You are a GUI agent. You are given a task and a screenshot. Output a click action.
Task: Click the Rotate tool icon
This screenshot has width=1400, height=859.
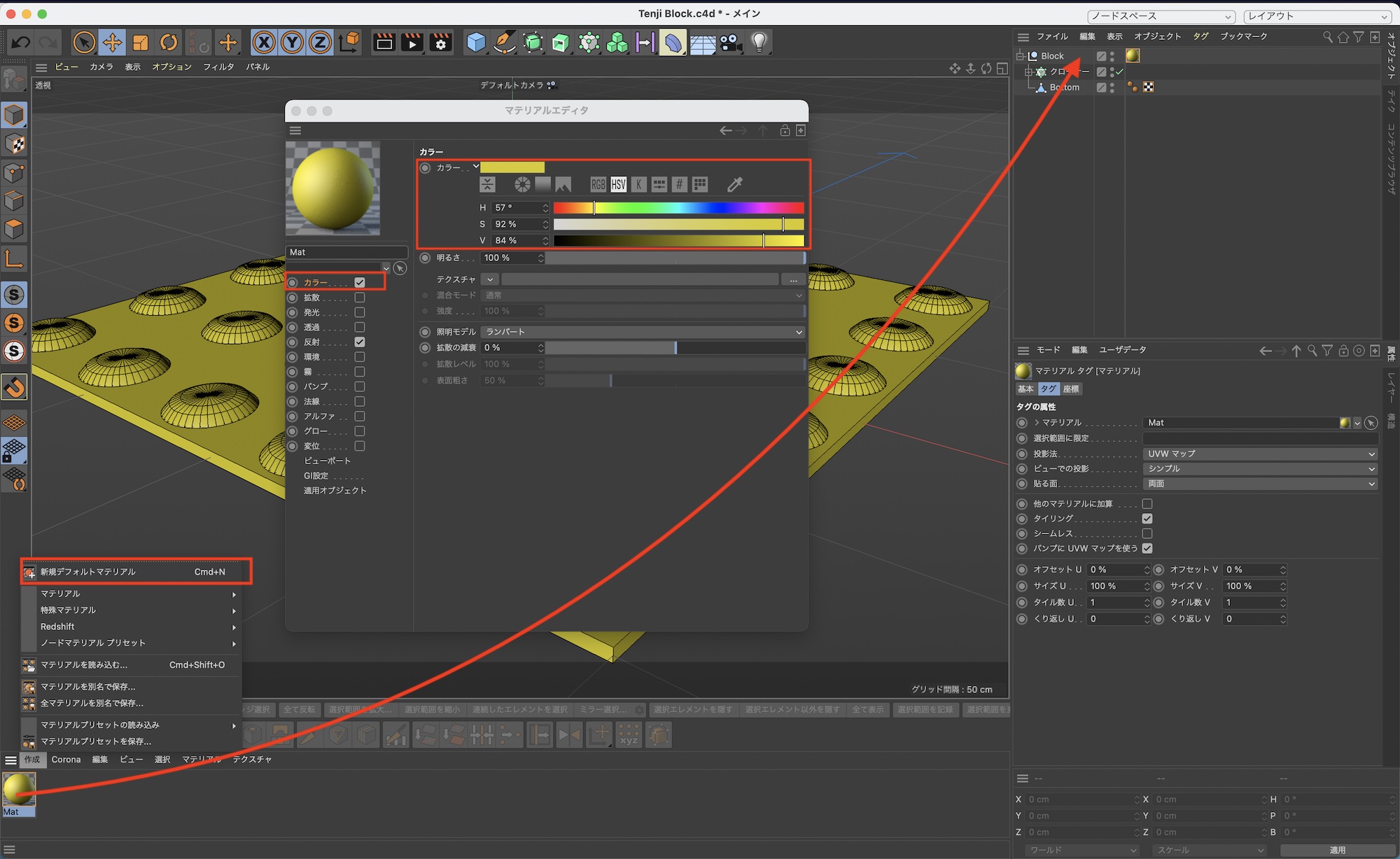pos(169,43)
